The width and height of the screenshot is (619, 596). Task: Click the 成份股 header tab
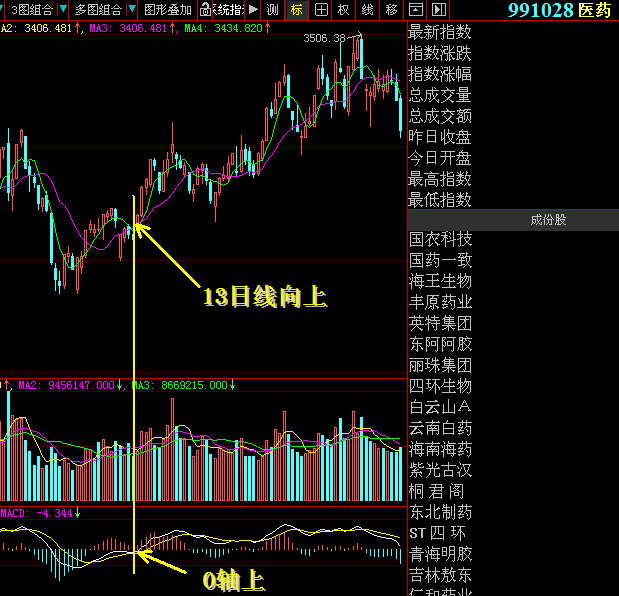pyautogui.click(x=548, y=220)
